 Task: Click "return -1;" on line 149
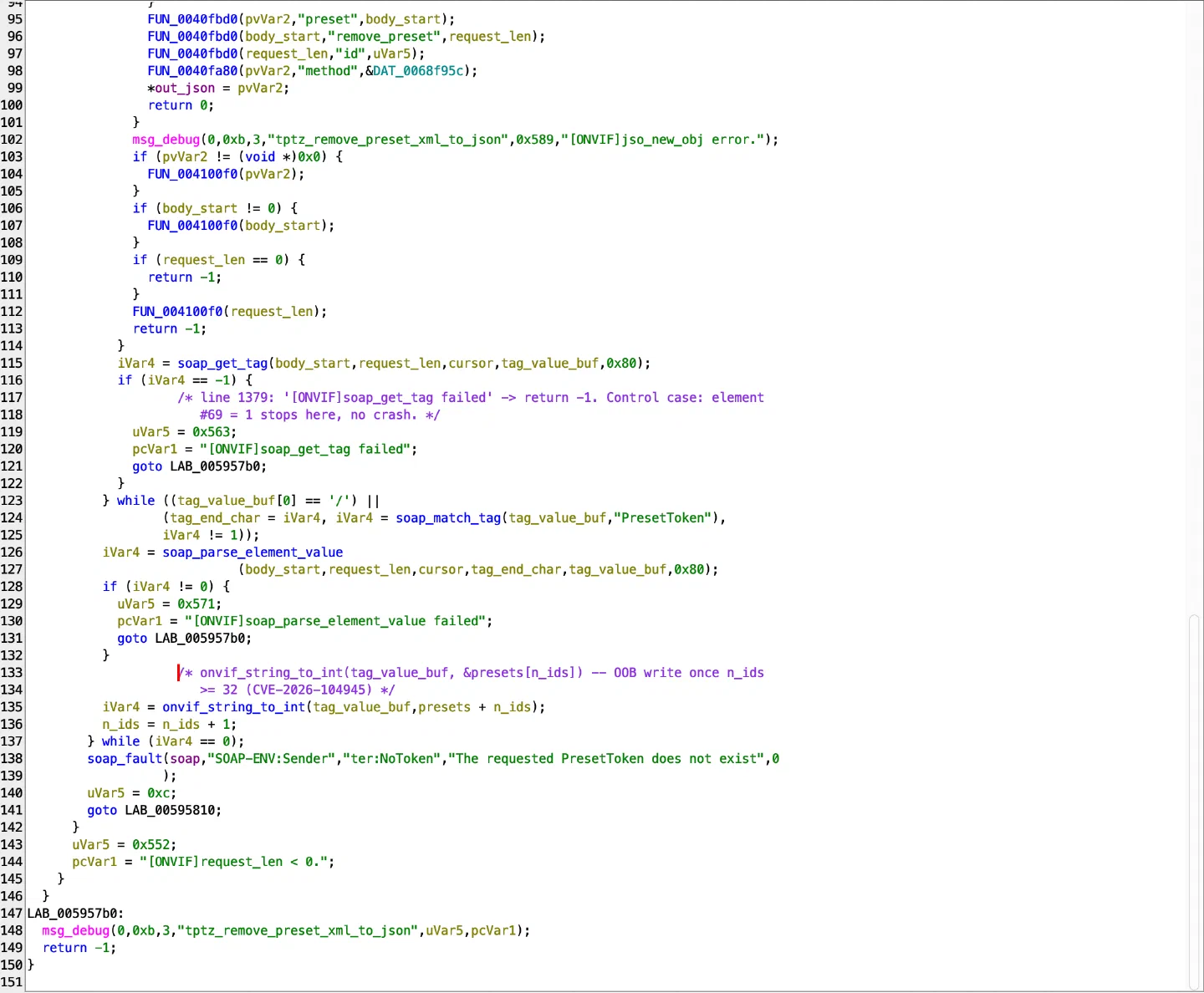79,947
